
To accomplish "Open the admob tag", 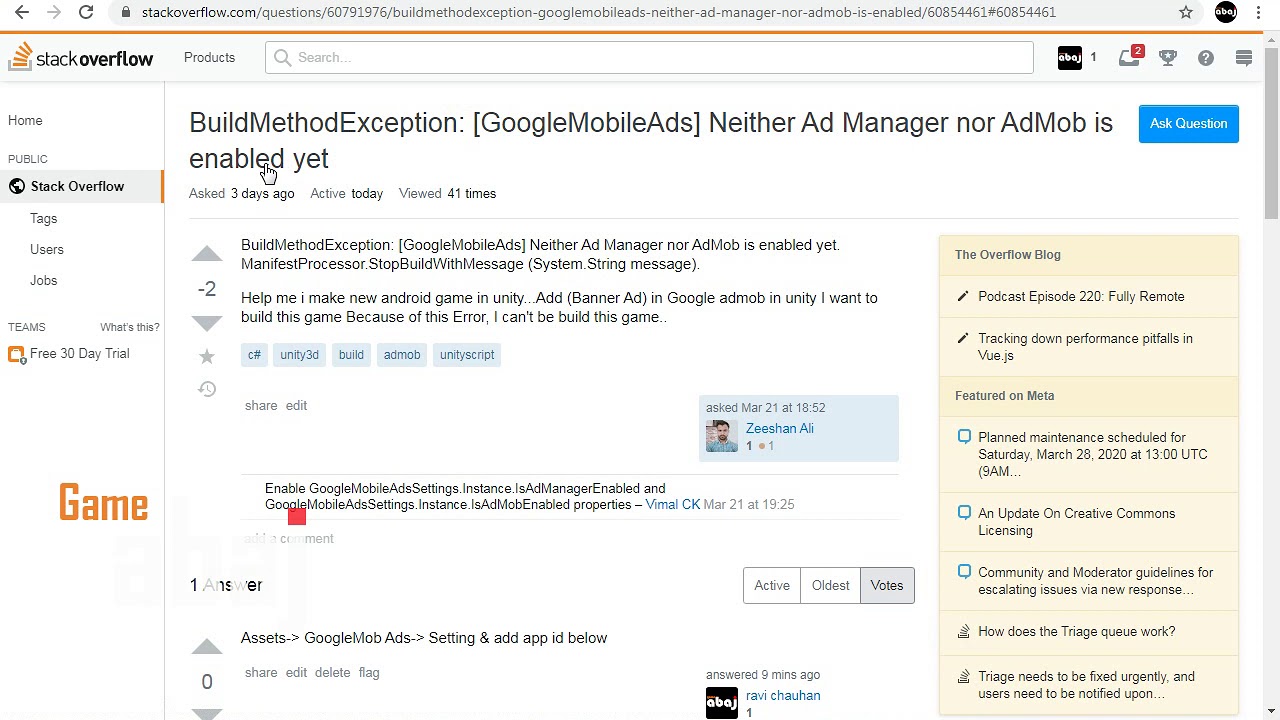I will click(x=402, y=354).
